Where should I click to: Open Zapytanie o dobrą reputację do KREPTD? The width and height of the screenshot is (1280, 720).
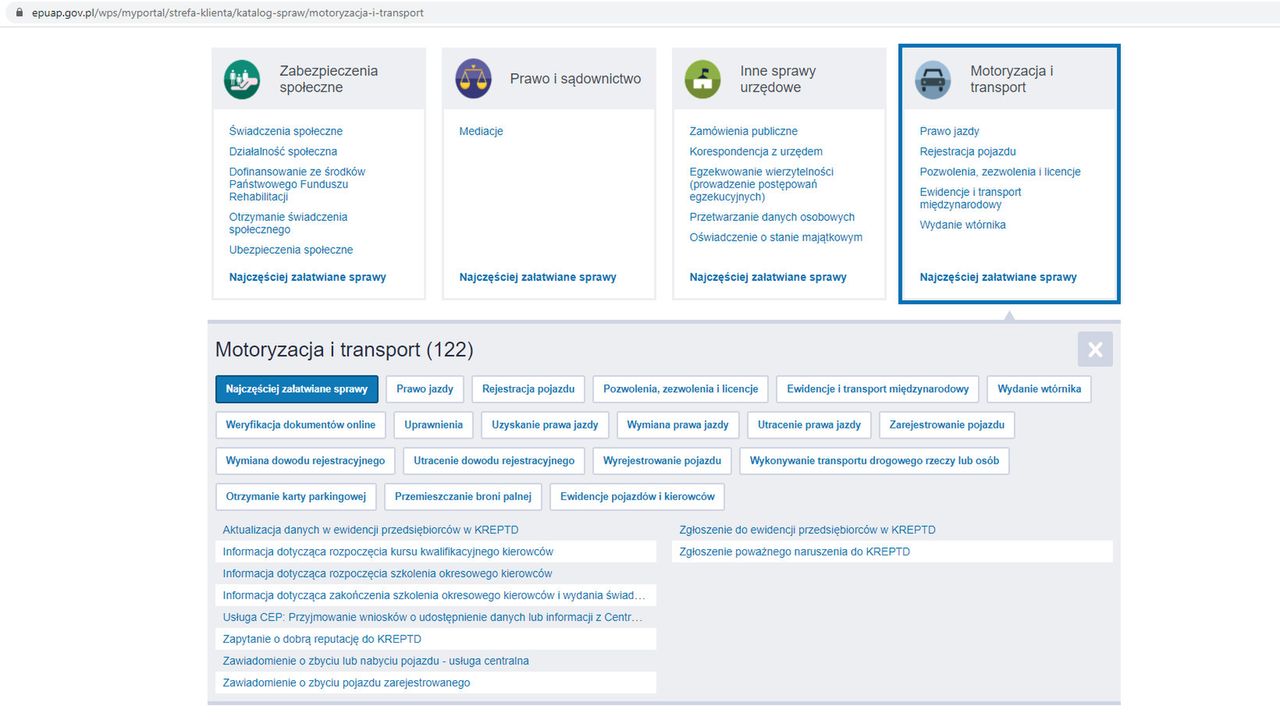[322, 639]
